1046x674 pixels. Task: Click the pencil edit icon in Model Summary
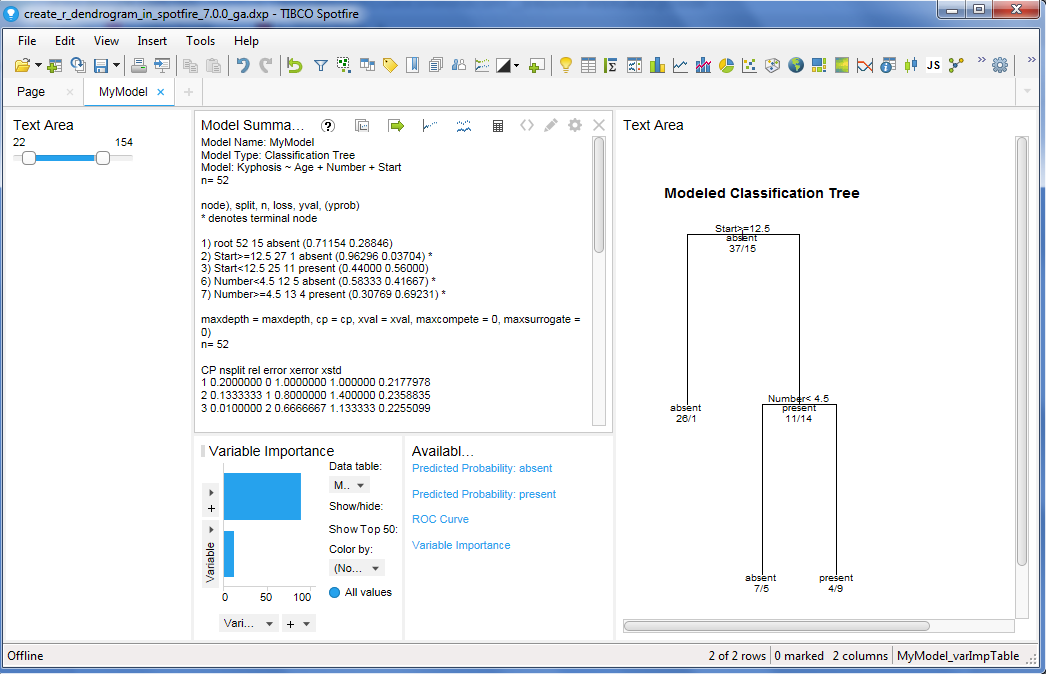point(550,125)
